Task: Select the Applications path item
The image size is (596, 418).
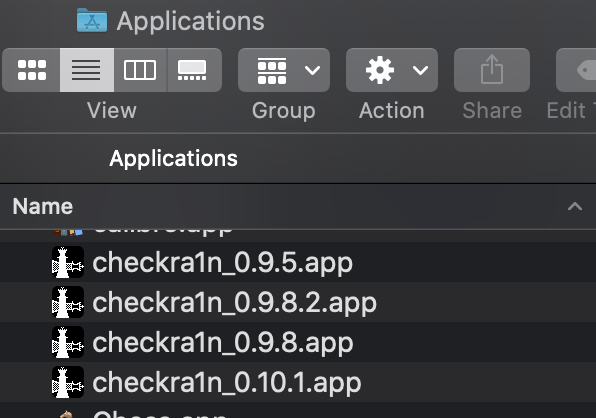Action: pyautogui.click(x=173, y=158)
